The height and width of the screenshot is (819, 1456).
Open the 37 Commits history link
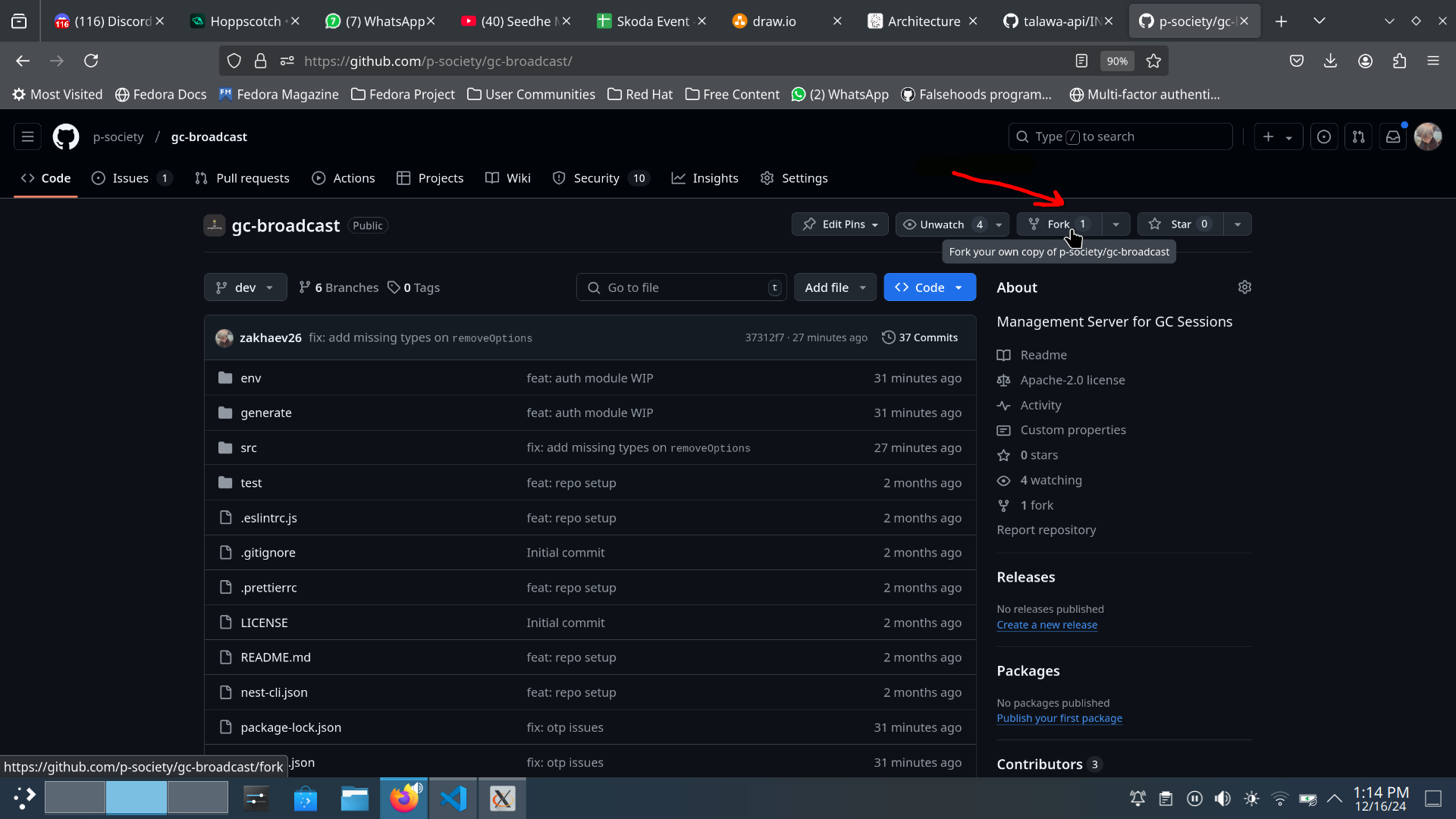(920, 337)
